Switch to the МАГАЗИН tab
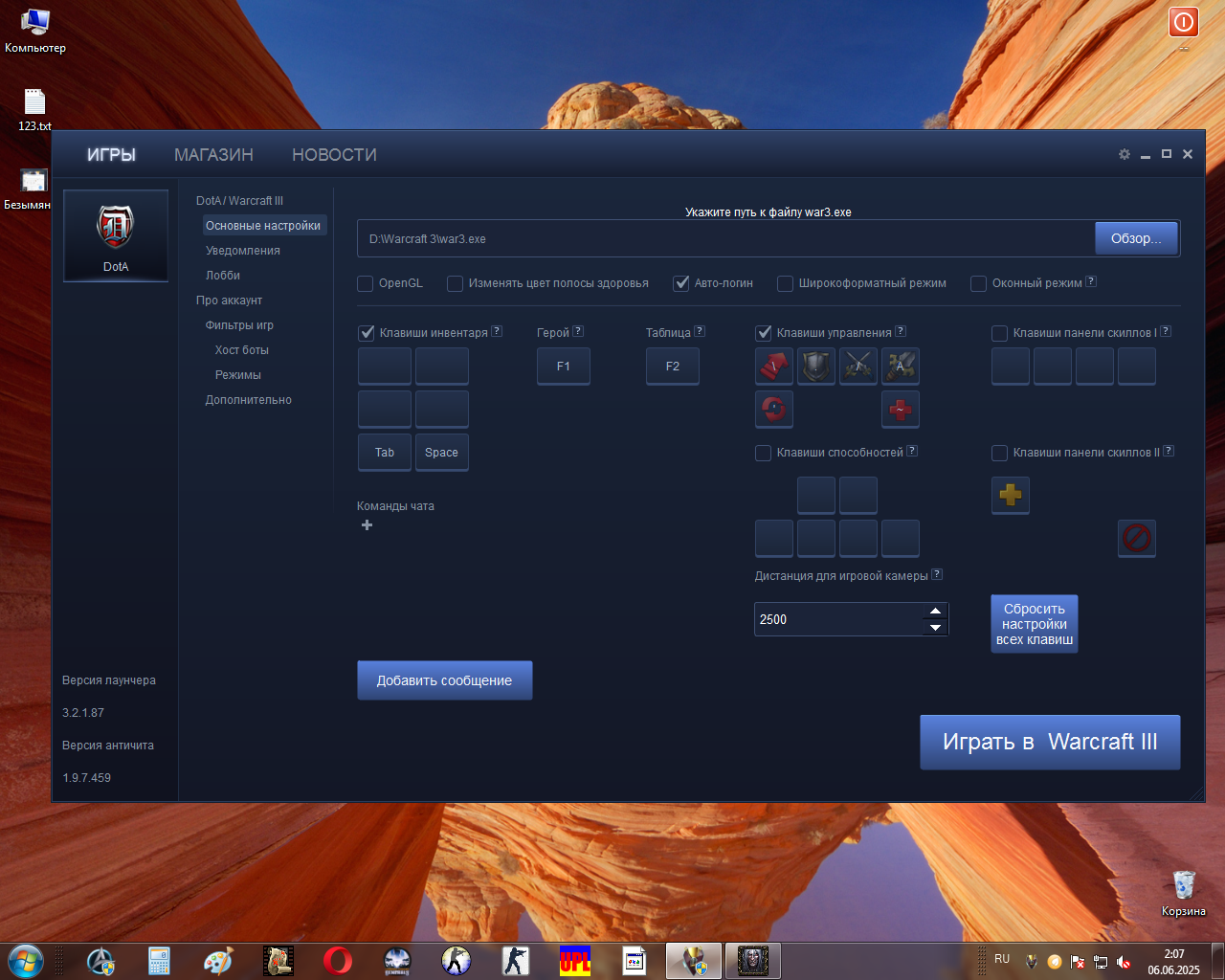Image resolution: width=1225 pixels, height=980 pixels. pos(213,154)
